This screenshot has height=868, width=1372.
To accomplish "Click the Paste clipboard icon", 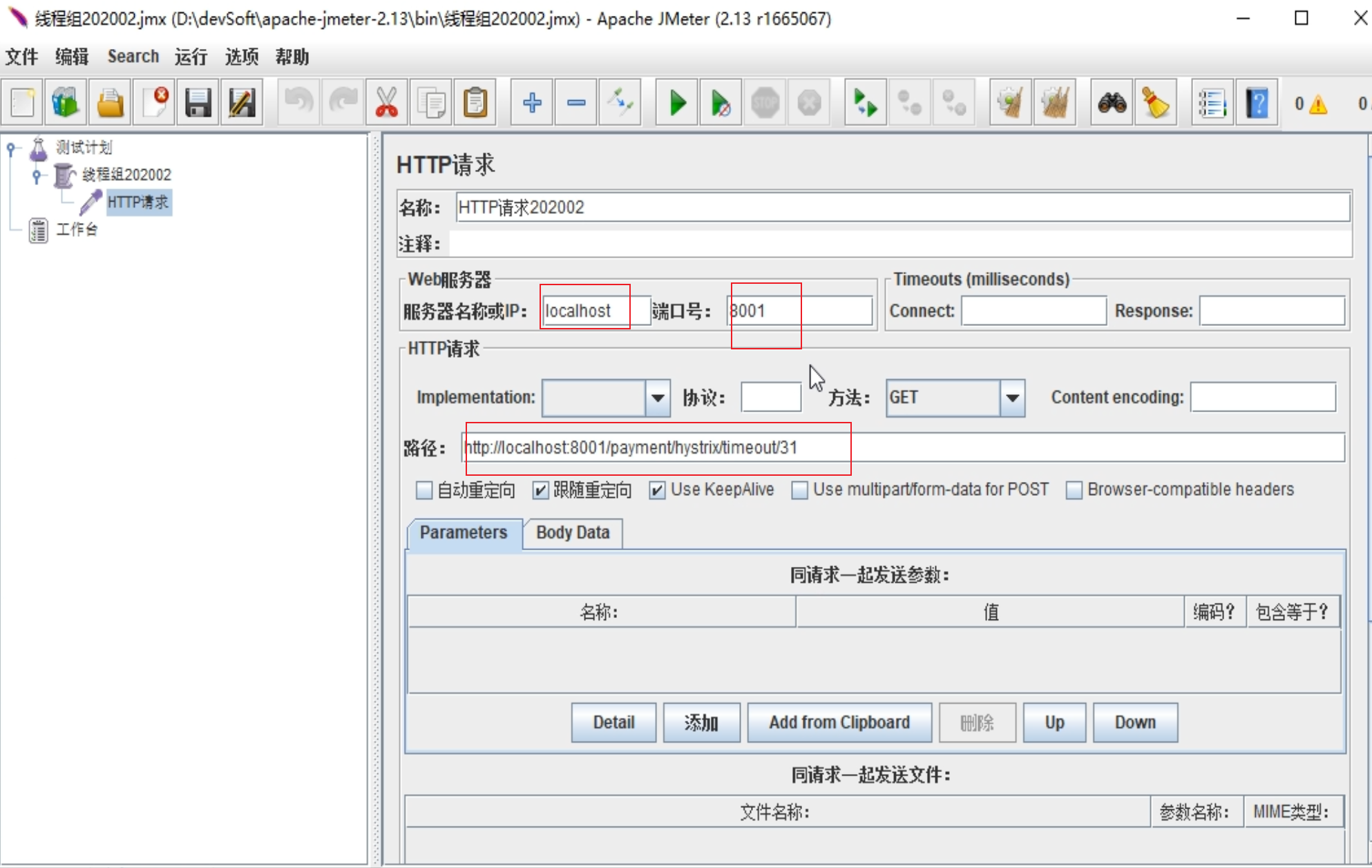I will coord(475,104).
